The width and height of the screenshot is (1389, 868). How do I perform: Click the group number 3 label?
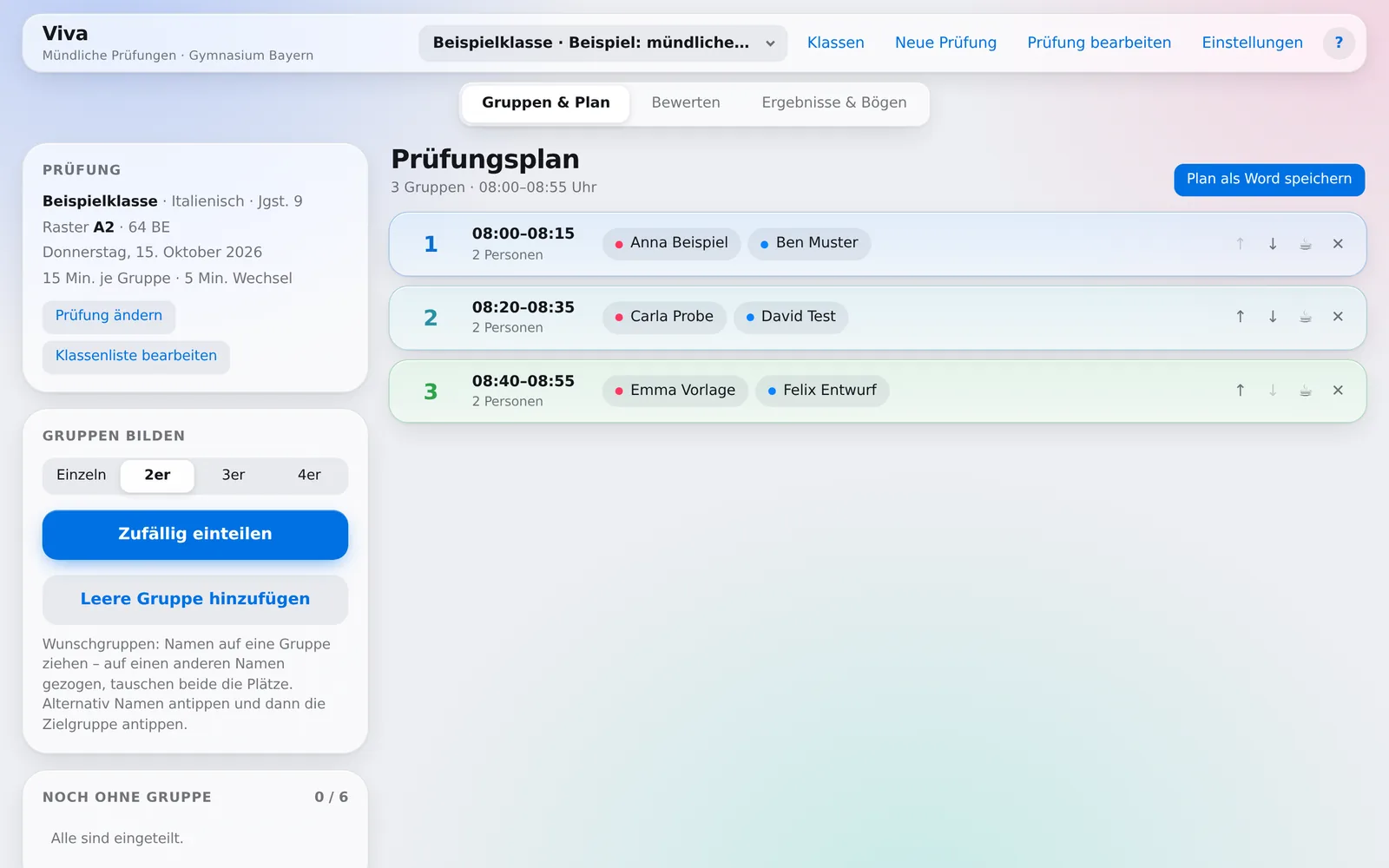click(x=431, y=391)
